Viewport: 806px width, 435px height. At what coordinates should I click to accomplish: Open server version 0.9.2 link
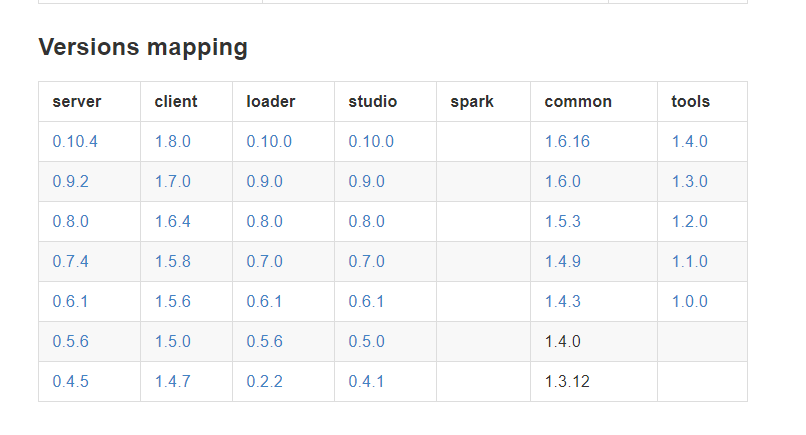pos(70,182)
